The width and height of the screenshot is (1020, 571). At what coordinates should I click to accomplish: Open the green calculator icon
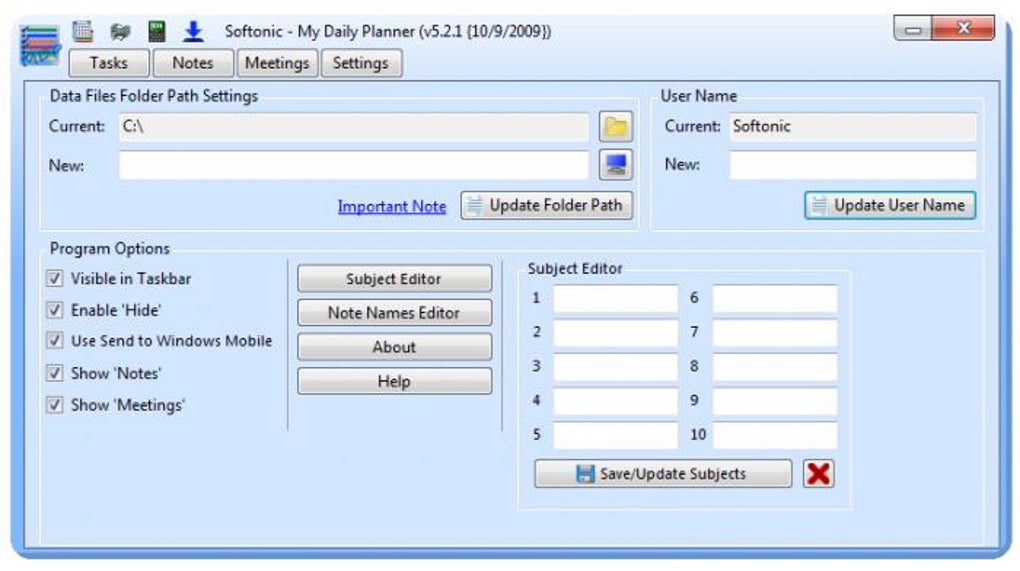[157, 31]
